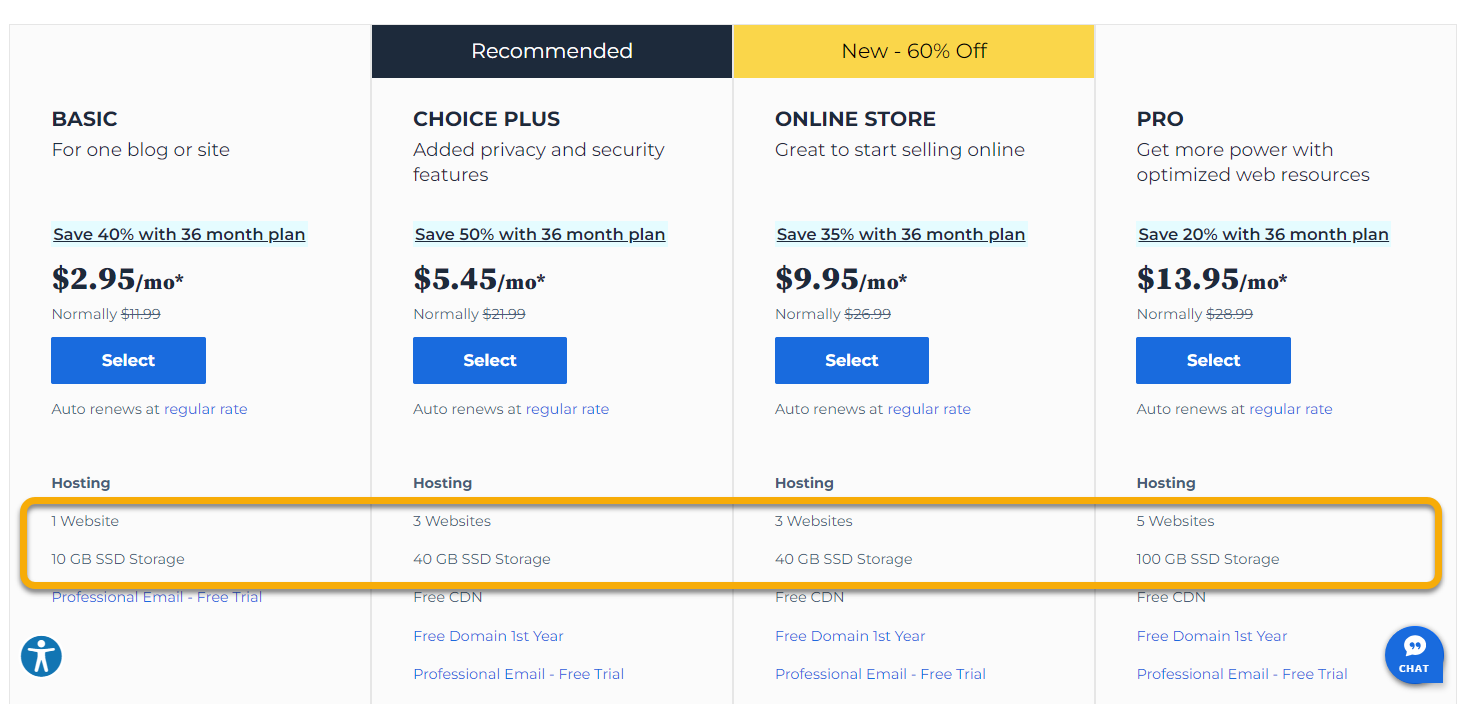Open the Save 40% 36 month plan link

179,234
